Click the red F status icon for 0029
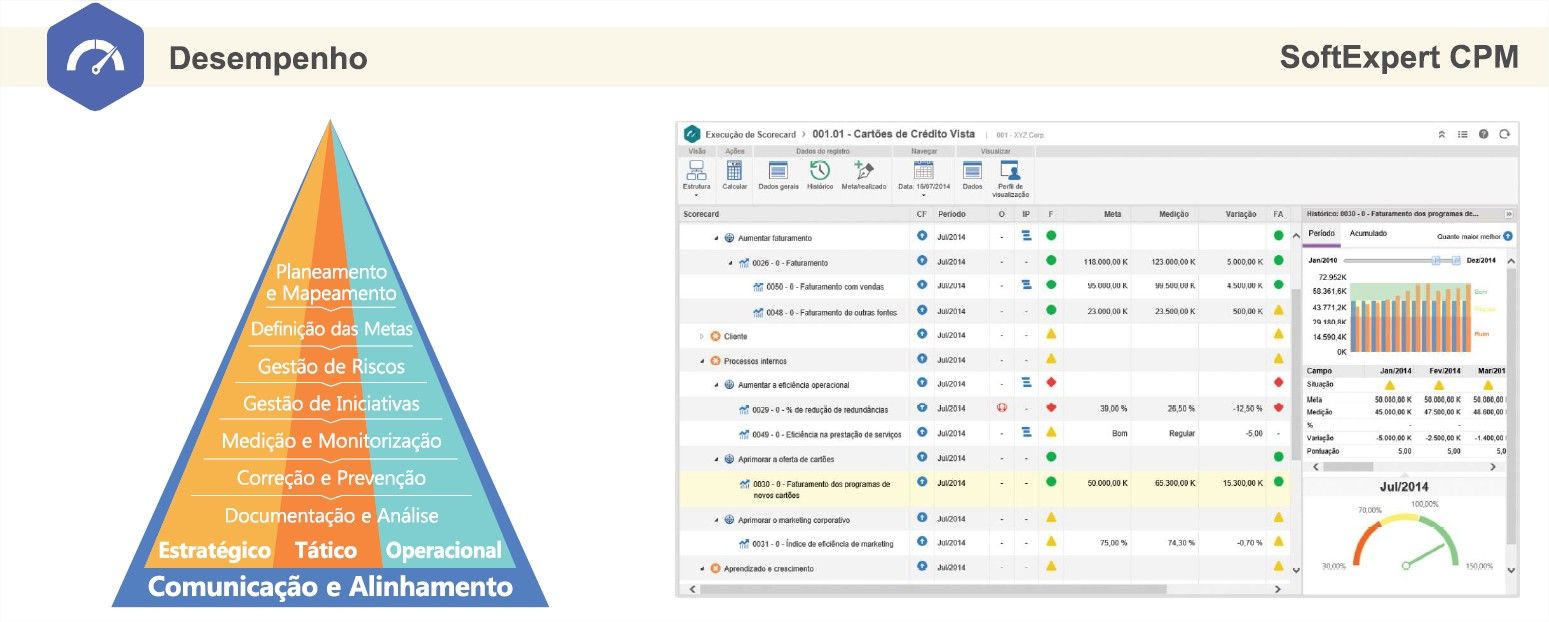This screenshot has width=1549, height=622. click(x=1051, y=407)
